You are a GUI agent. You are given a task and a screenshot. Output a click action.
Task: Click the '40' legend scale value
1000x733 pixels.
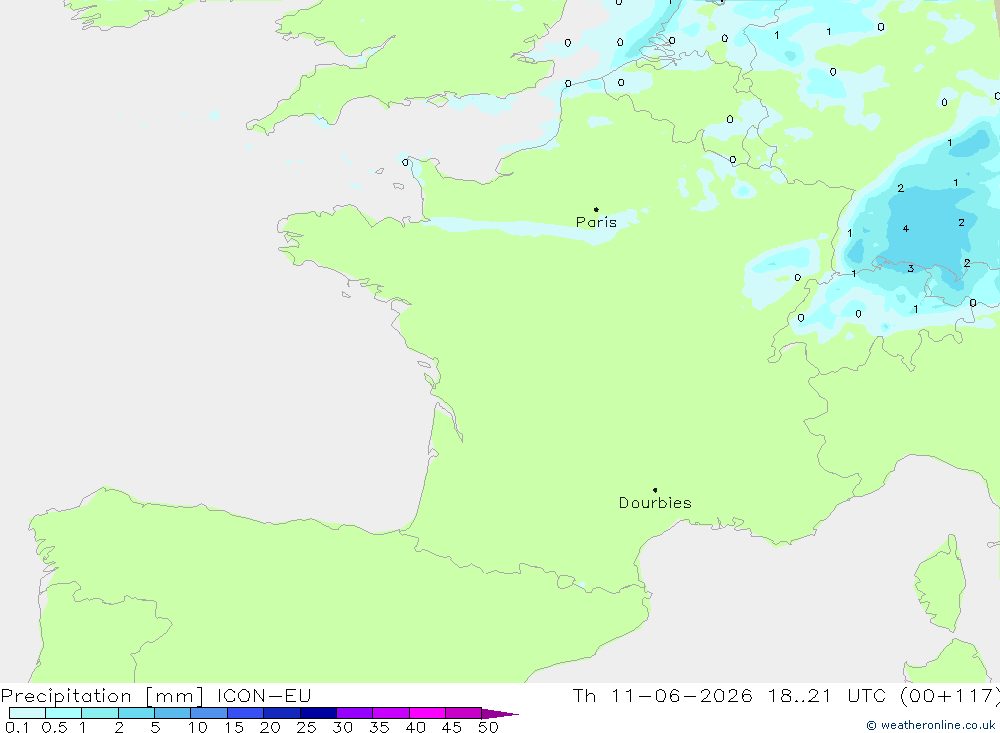coord(415,727)
